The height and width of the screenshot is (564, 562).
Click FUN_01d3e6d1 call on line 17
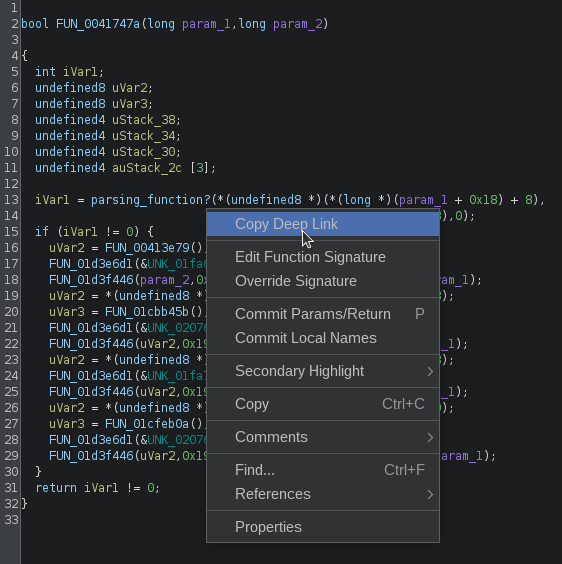pos(91,264)
